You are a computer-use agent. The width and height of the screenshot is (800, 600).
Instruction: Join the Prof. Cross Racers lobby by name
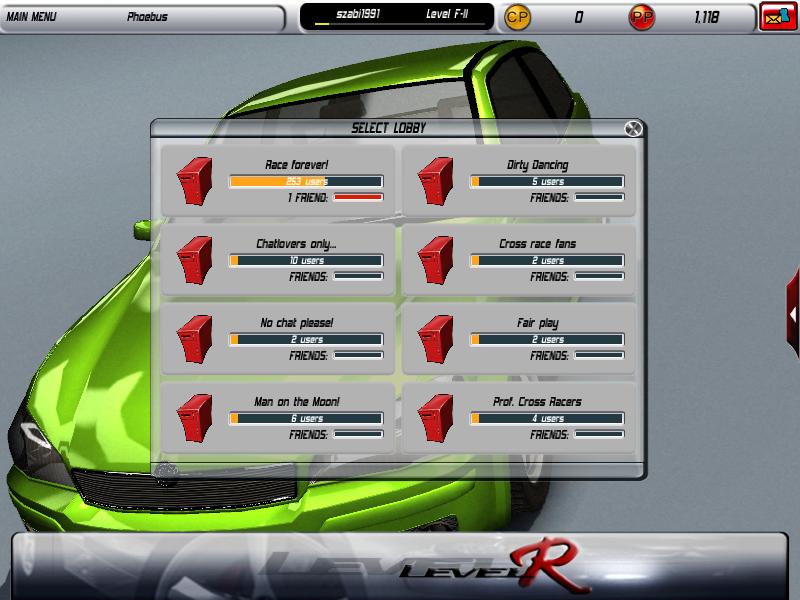point(538,402)
